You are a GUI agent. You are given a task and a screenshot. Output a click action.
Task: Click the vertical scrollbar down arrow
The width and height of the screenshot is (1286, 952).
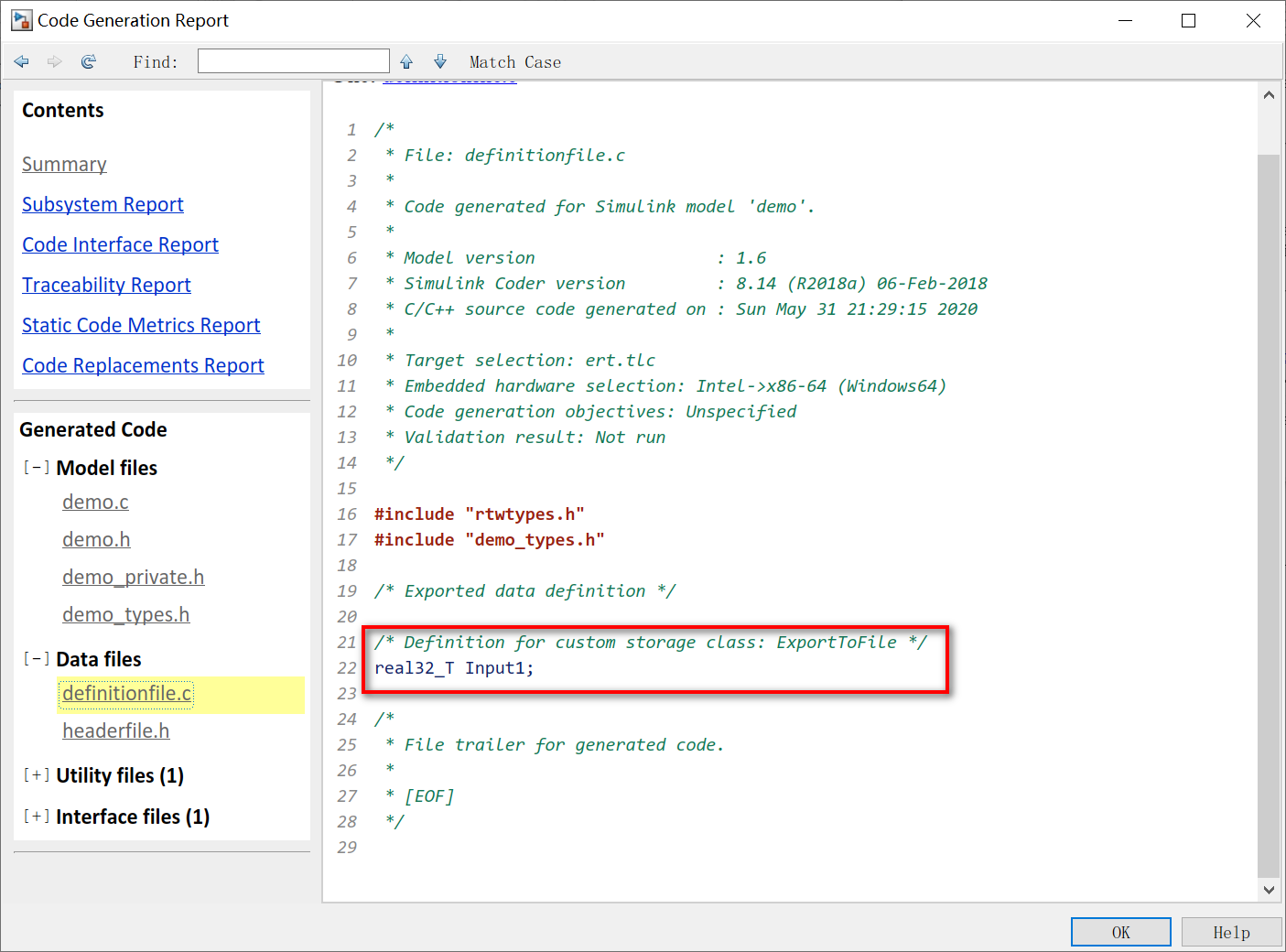[1269, 889]
